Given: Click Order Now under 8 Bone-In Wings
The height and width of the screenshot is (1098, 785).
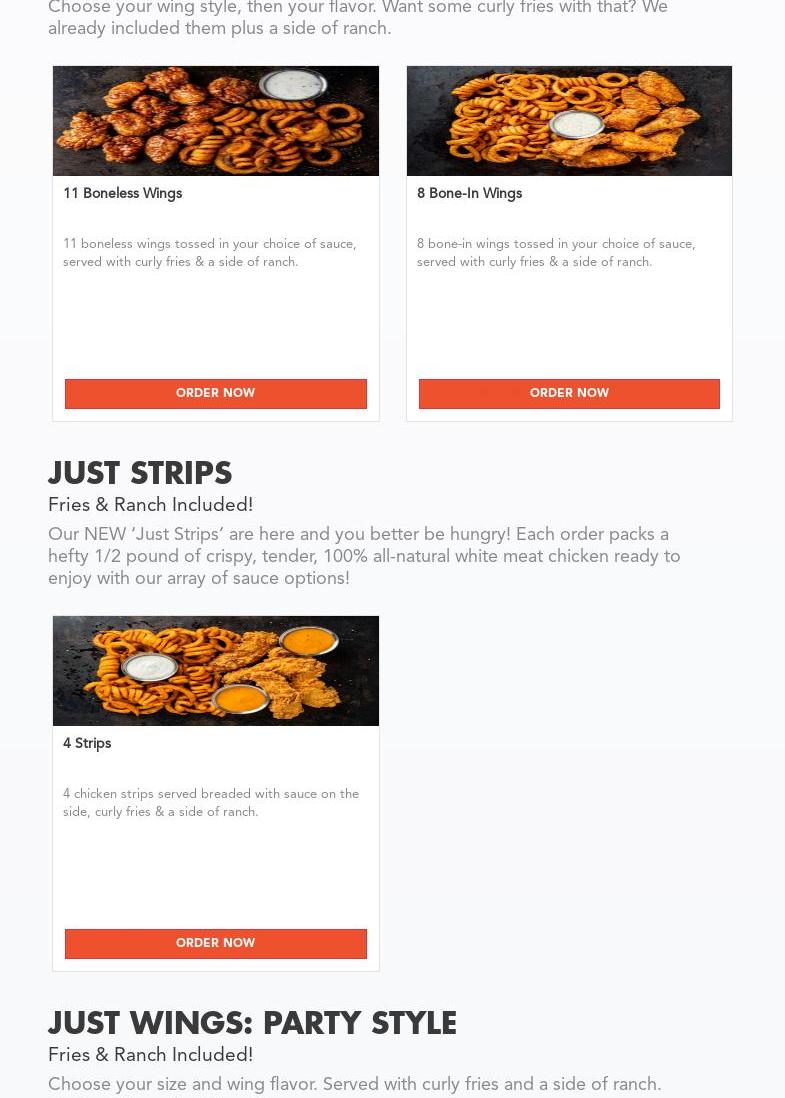Looking at the screenshot, I should pos(569,394).
